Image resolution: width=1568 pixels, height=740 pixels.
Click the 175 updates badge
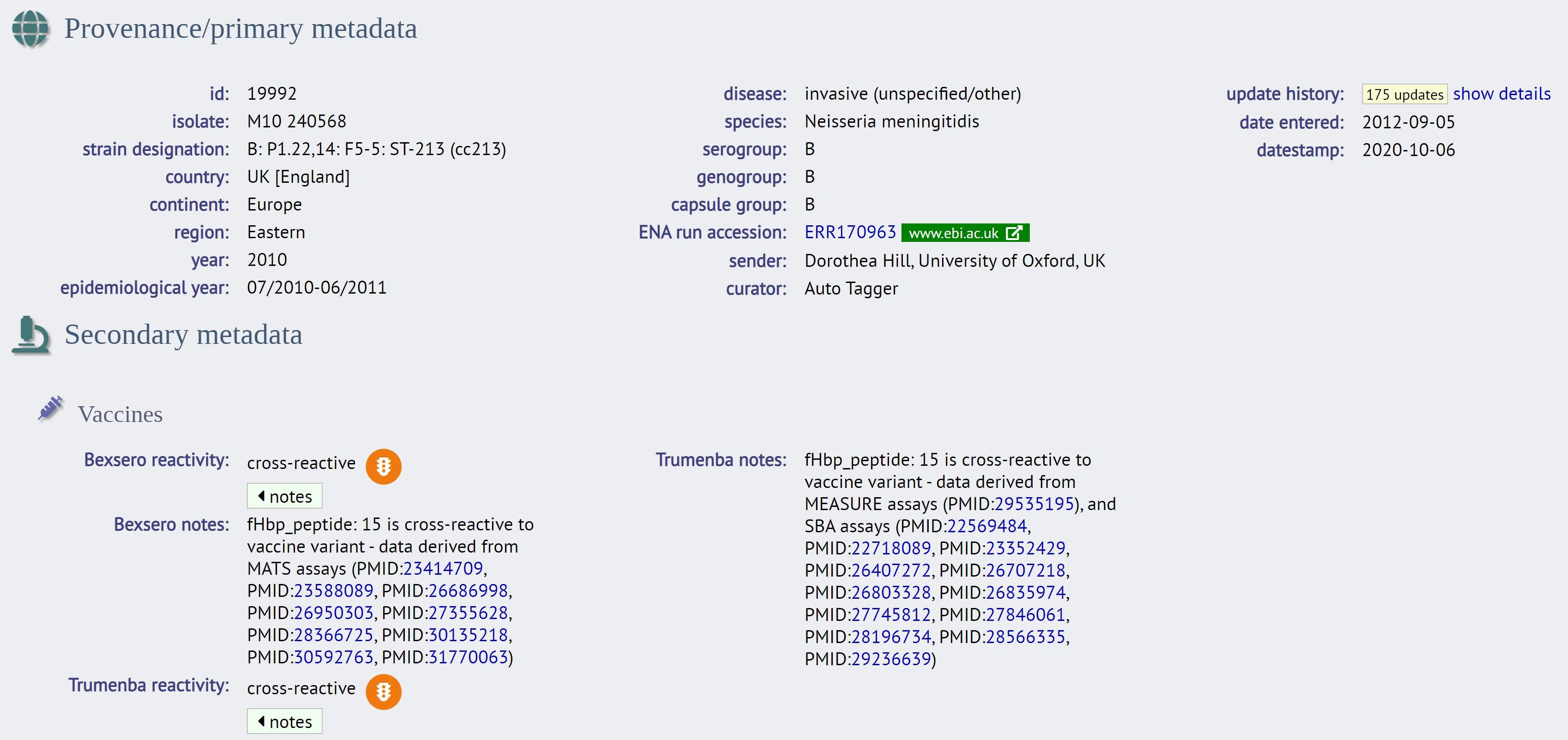1404,94
